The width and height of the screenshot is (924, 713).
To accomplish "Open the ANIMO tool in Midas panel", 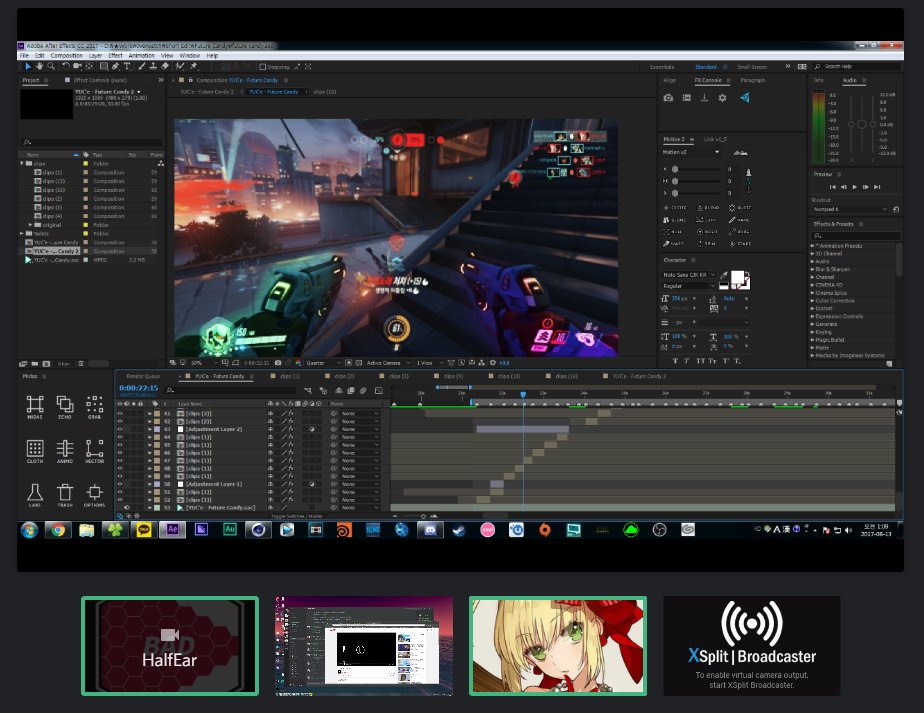I will coord(65,451).
